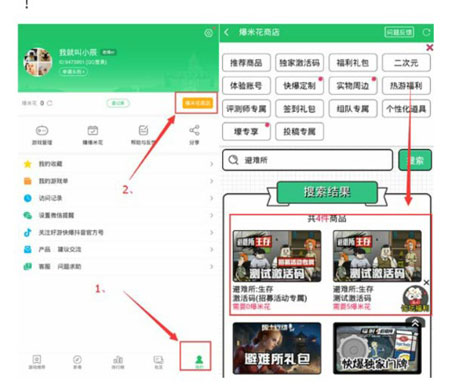This screenshot has width=450, height=388.
Task: Open 问题反馈 in store header
Action: pos(399,32)
